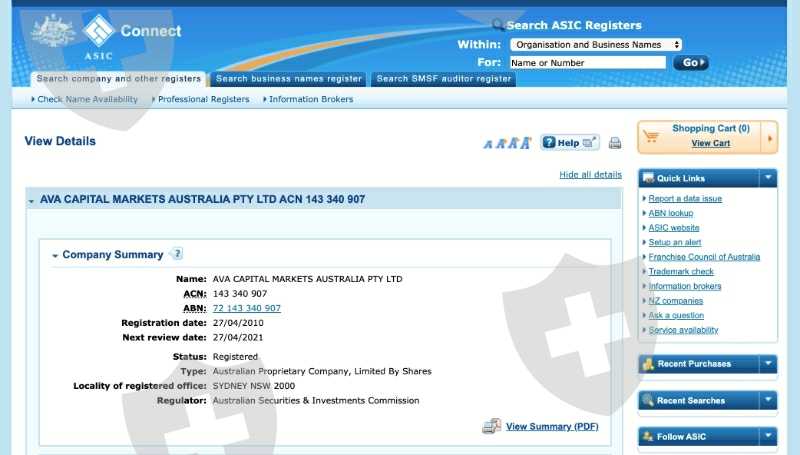Screen dimensions: 800x455
Task: Select the largest font size A icon
Action: (x=526, y=143)
